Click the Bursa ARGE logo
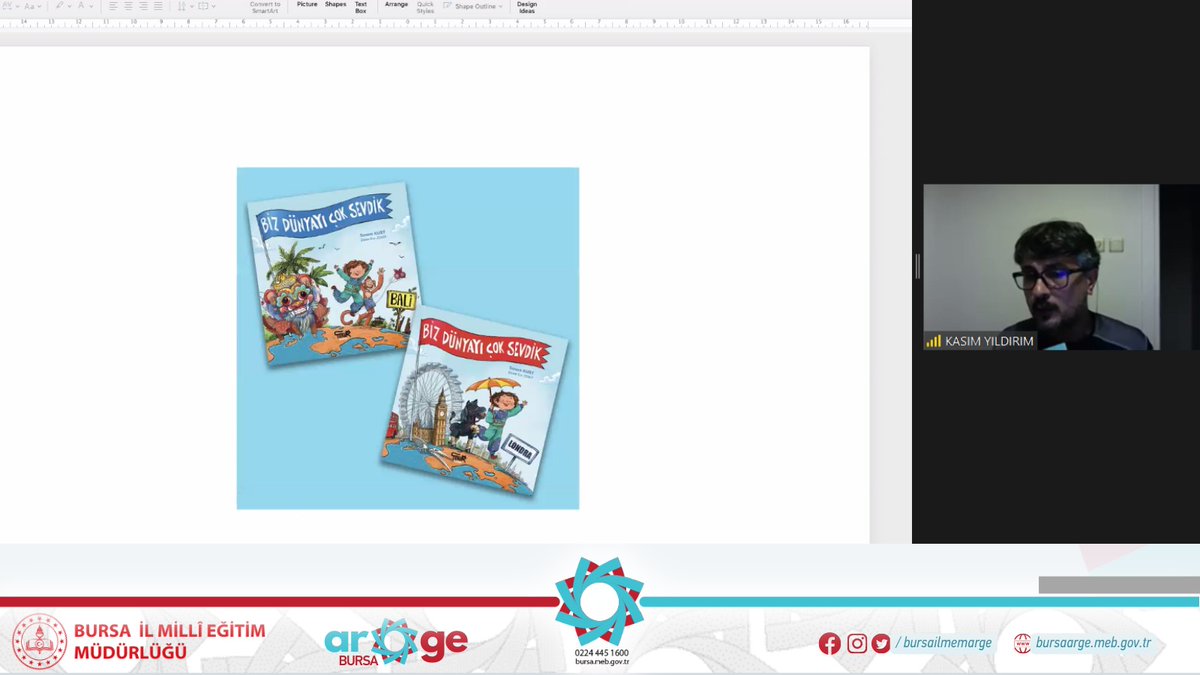This screenshot has height=675, width=1200. [x=396, y=643]
